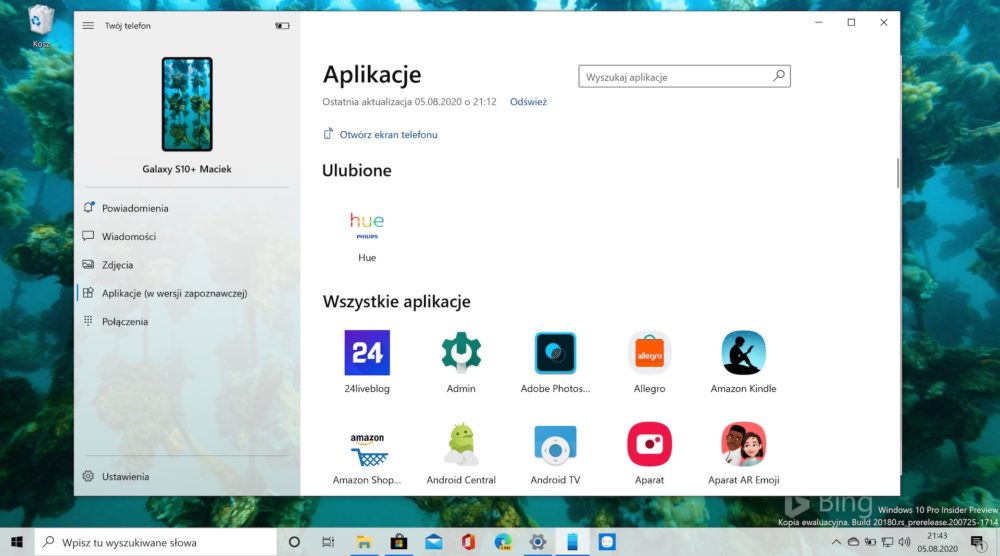This screenshot has width=1000, height=556.
Task: Open Edge Canary from taskbar
Action: coord(503,542)
